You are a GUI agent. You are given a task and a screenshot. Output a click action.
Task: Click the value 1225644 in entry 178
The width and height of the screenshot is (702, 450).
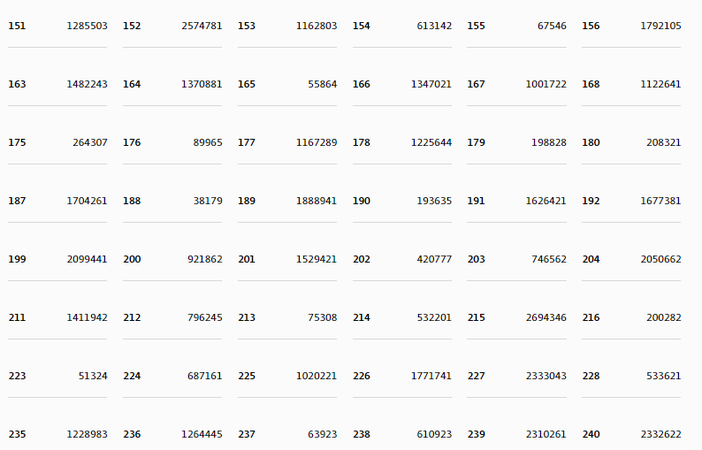(431, 142)
